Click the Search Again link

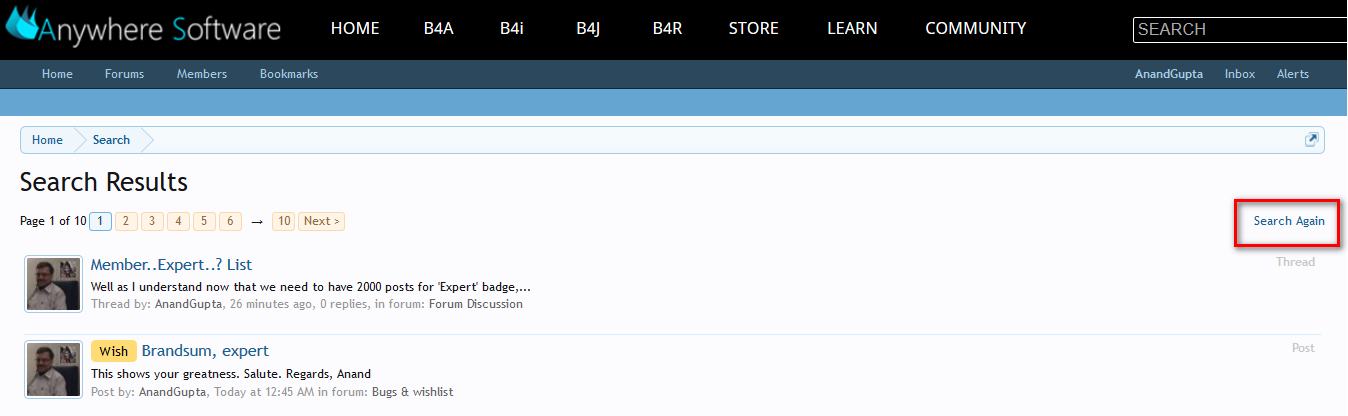(1289, 221)
